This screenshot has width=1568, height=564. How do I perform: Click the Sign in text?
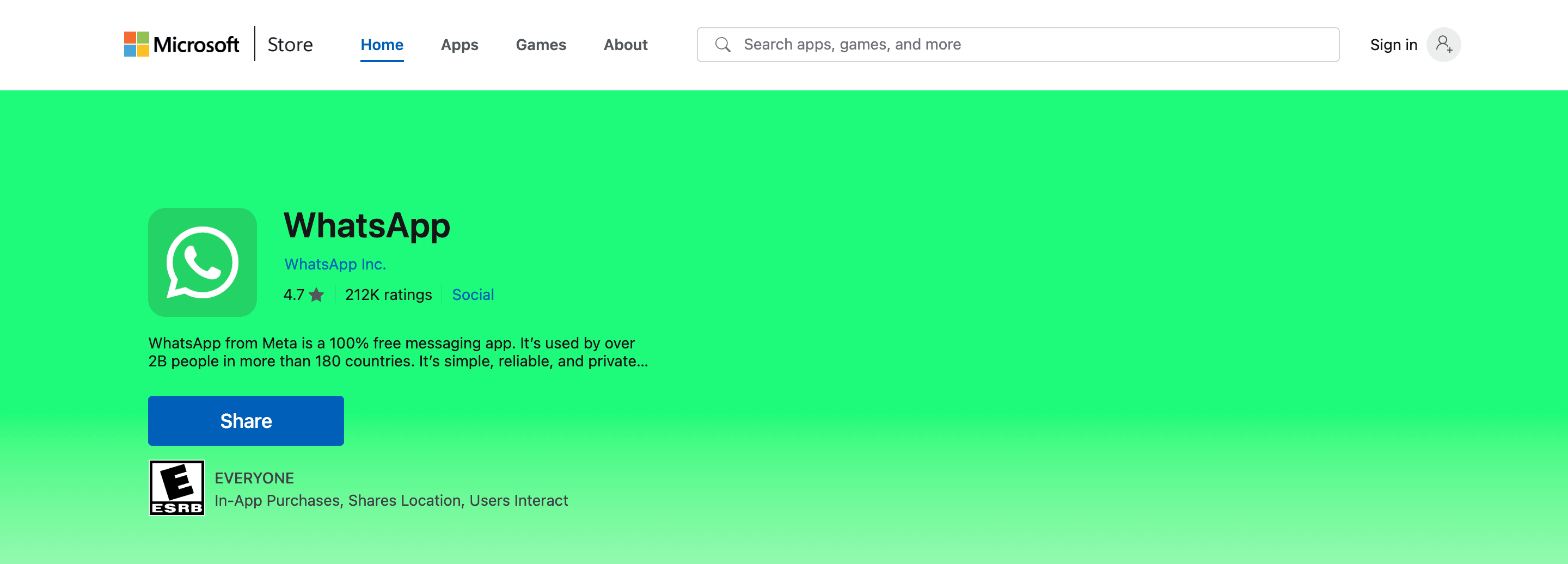(1393, 45)
